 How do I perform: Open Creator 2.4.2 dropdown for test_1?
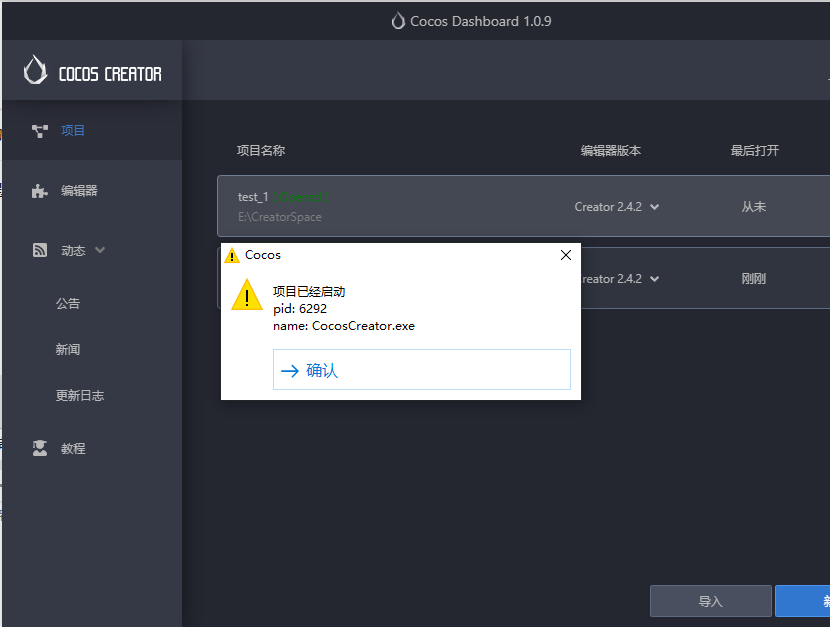click(x=617, y=207)
